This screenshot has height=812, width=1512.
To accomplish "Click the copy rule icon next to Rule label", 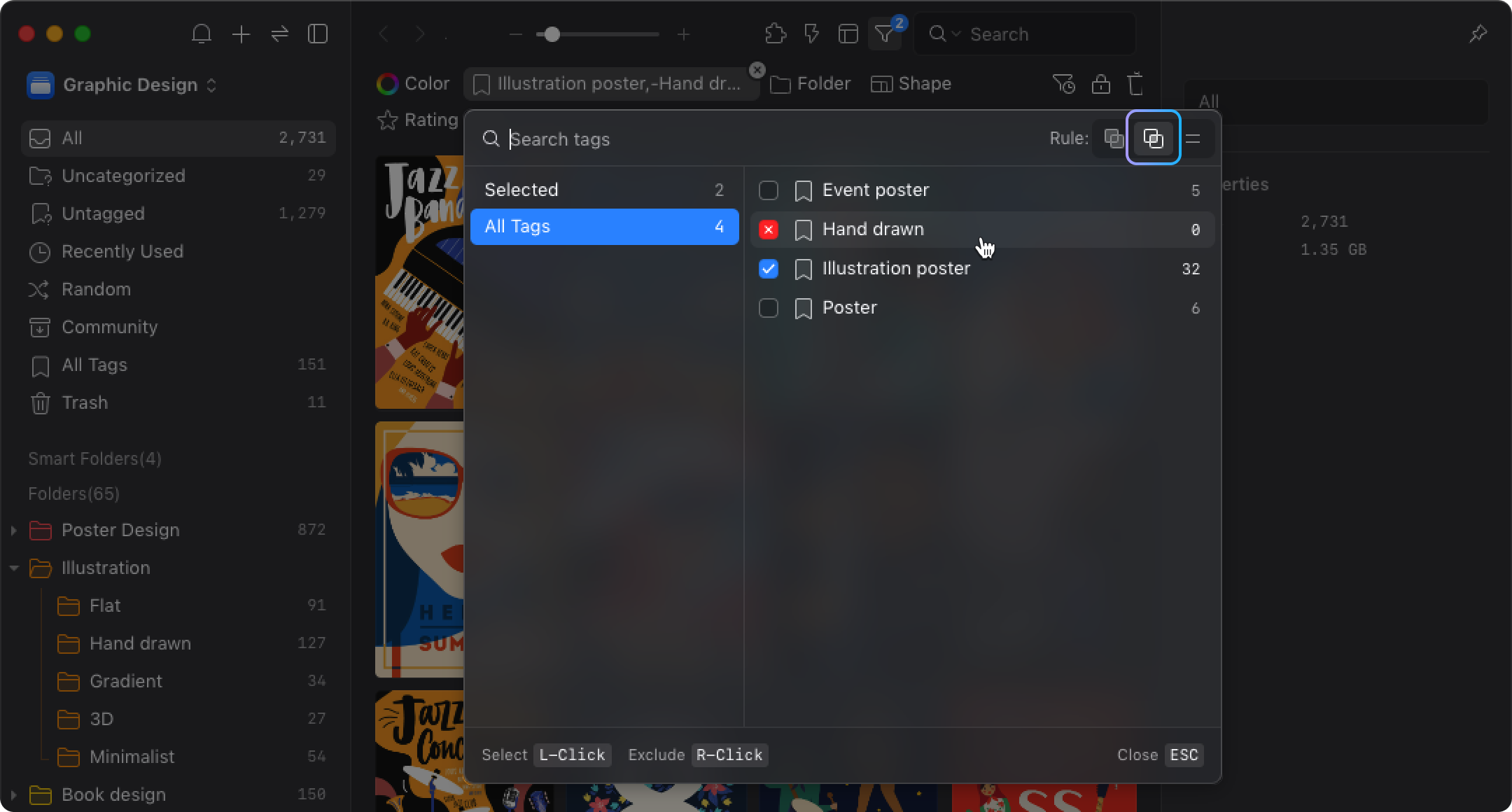I will pyautogui.click(x=1113, y=138).
